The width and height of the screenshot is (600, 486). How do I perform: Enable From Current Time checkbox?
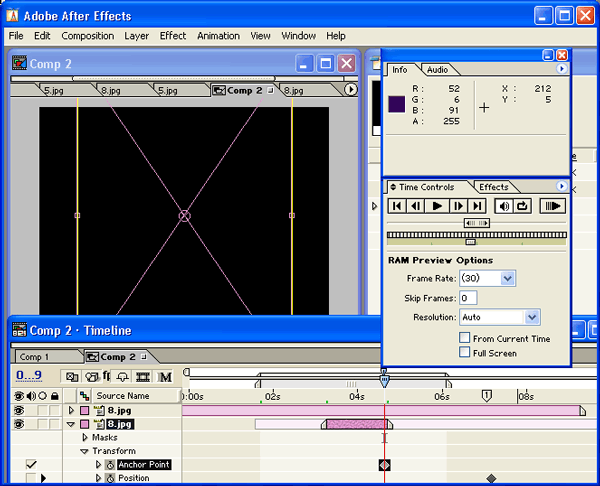click(x=465, y=338)
